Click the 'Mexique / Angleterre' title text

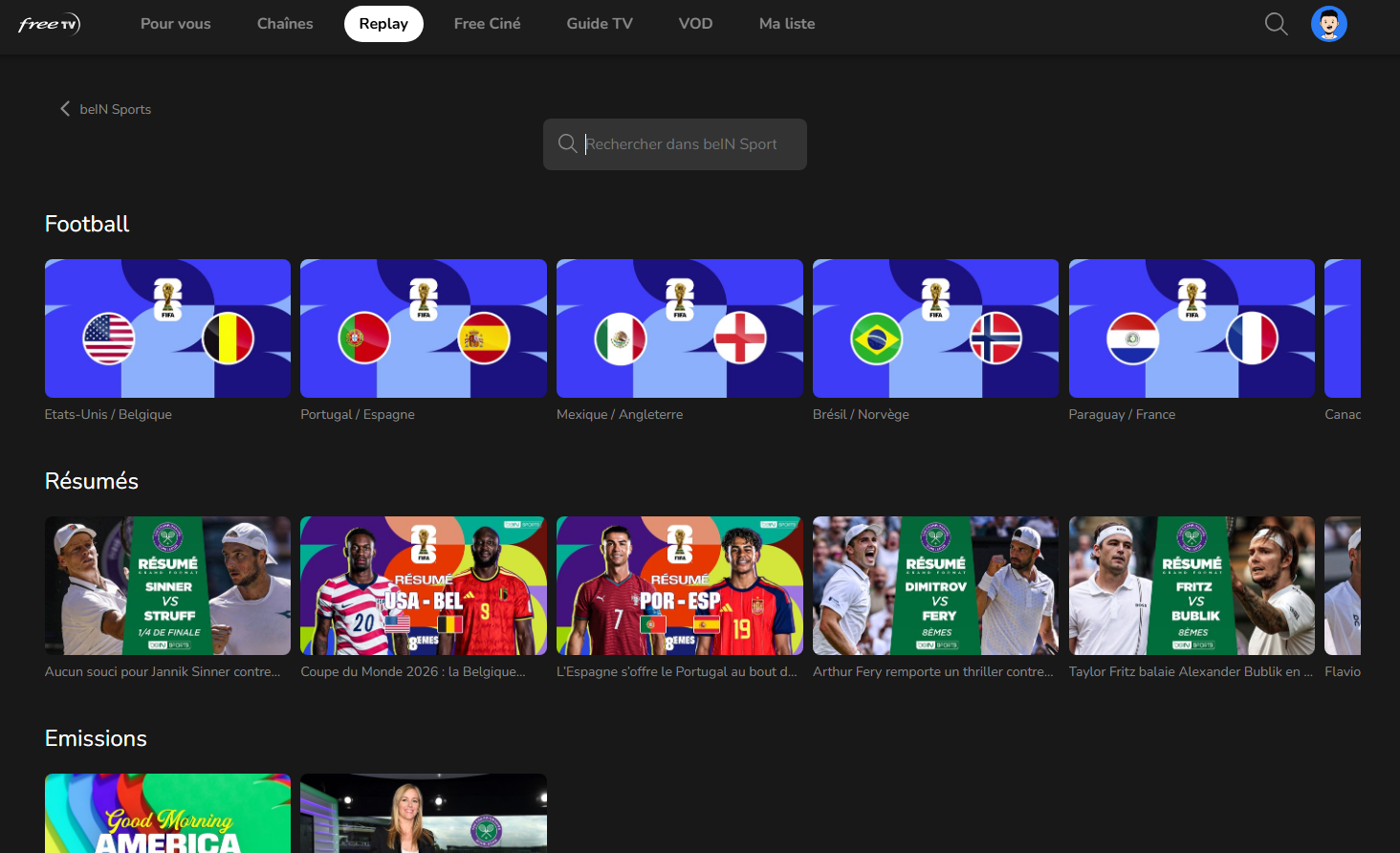coord(620,414)
